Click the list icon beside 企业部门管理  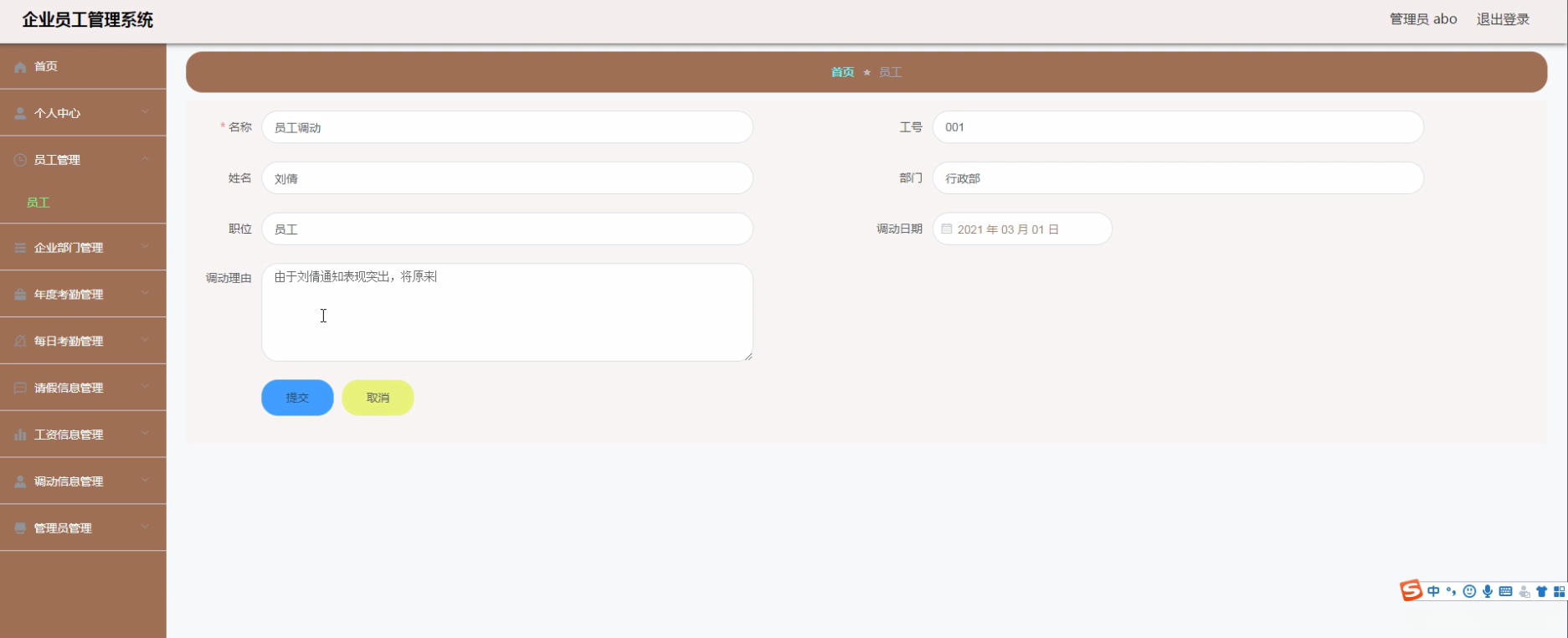pos(20,248)
